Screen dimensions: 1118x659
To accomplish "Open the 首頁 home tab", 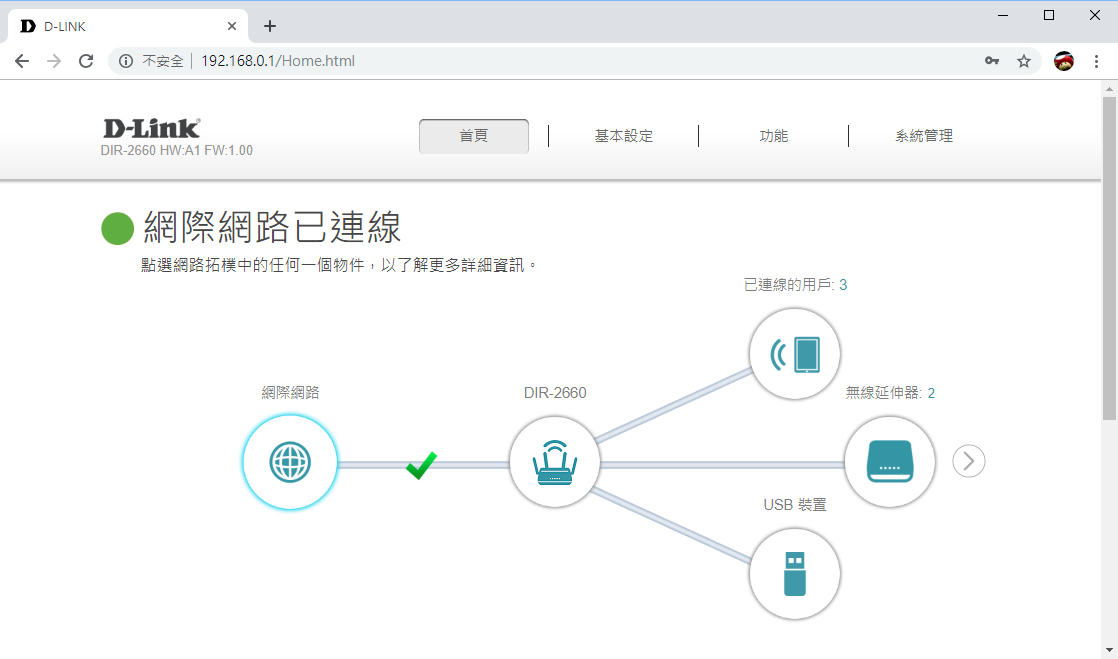I will coord(474,136).
